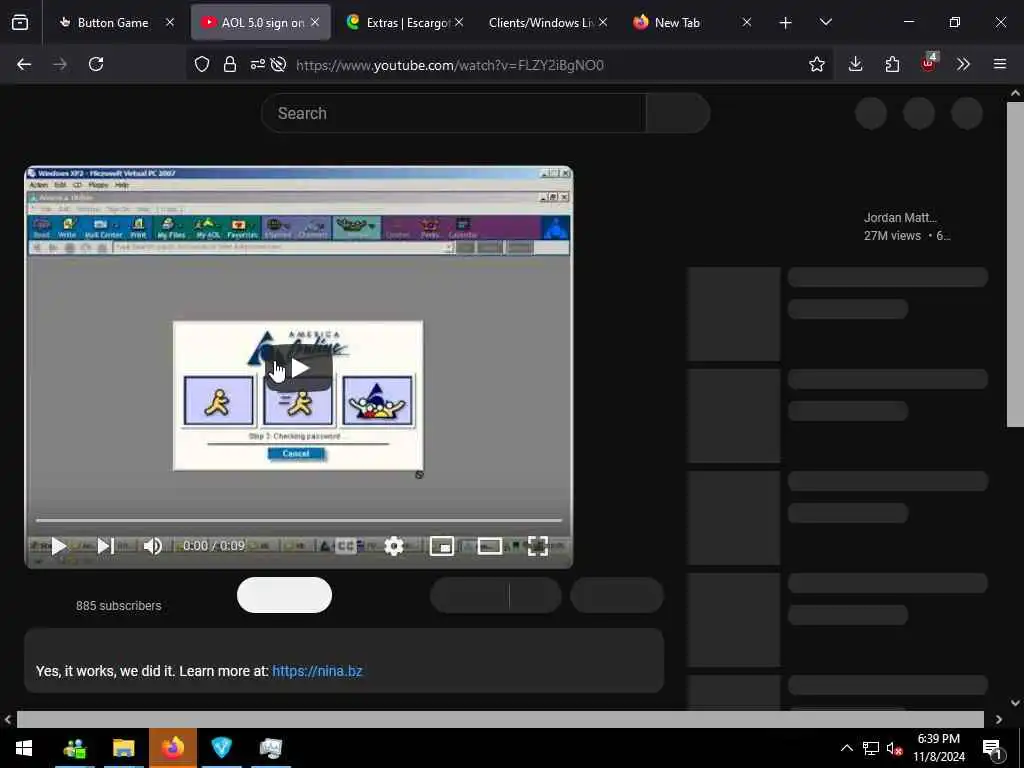Select Firefox in the Windows taskbar
The image size is (1024, 768).
click(172, 748)
